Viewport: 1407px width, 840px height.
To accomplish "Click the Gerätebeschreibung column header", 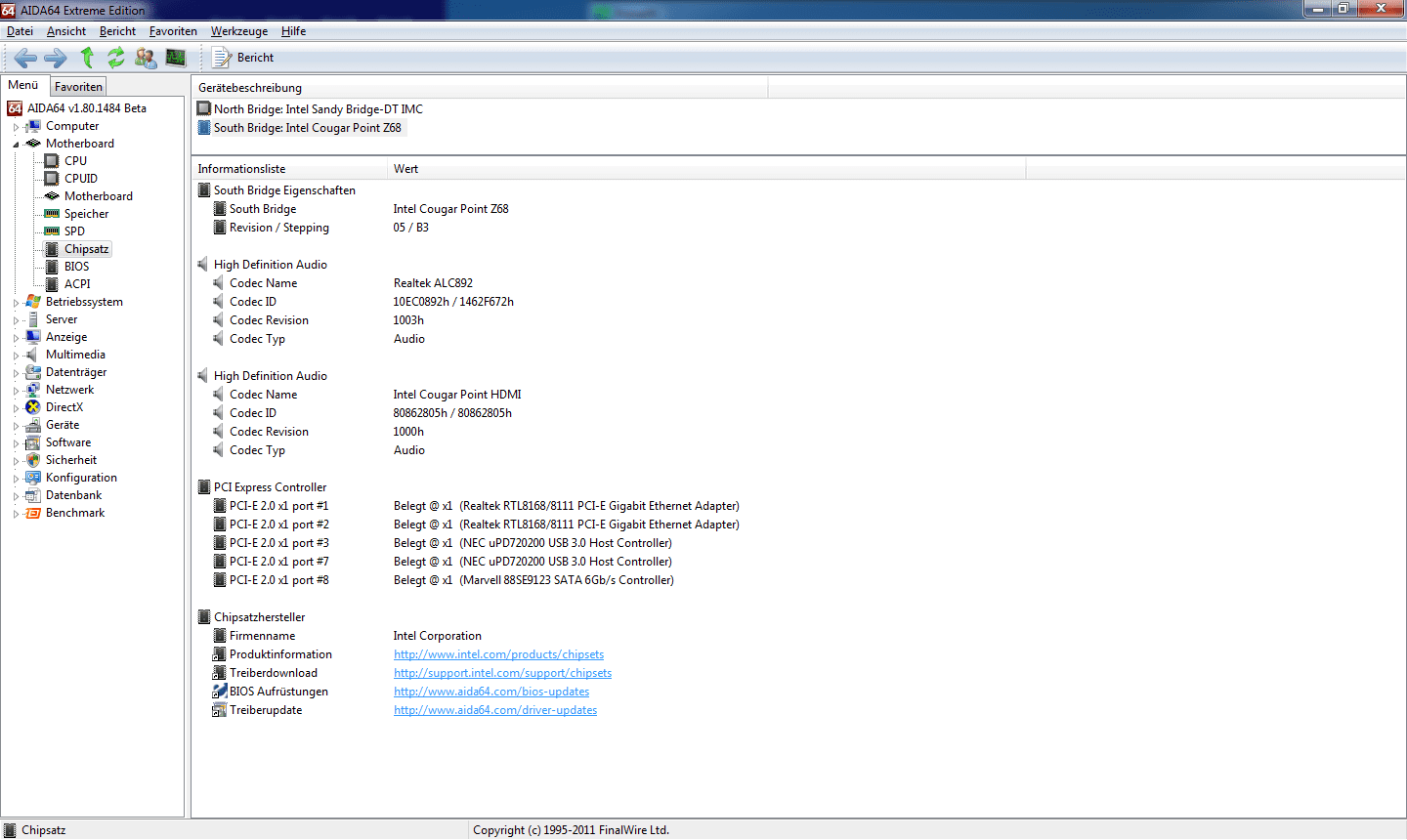I will [x=480, y=88].
